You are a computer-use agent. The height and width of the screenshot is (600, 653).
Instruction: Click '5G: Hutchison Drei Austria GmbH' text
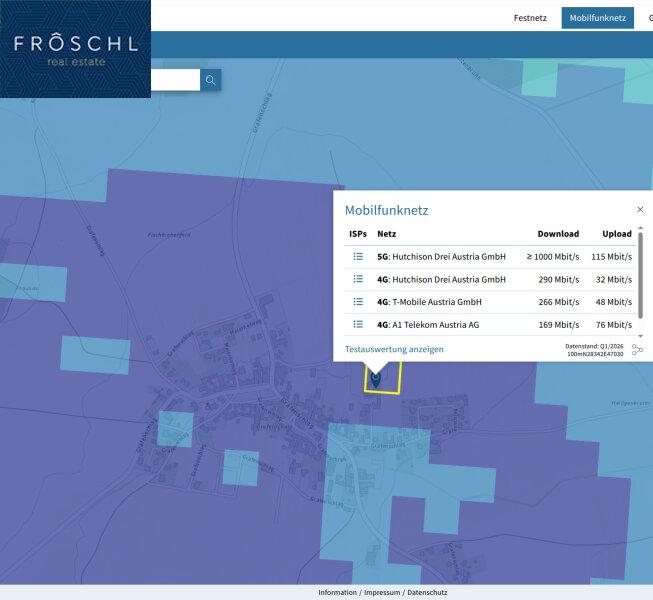(x=441, y=256)
